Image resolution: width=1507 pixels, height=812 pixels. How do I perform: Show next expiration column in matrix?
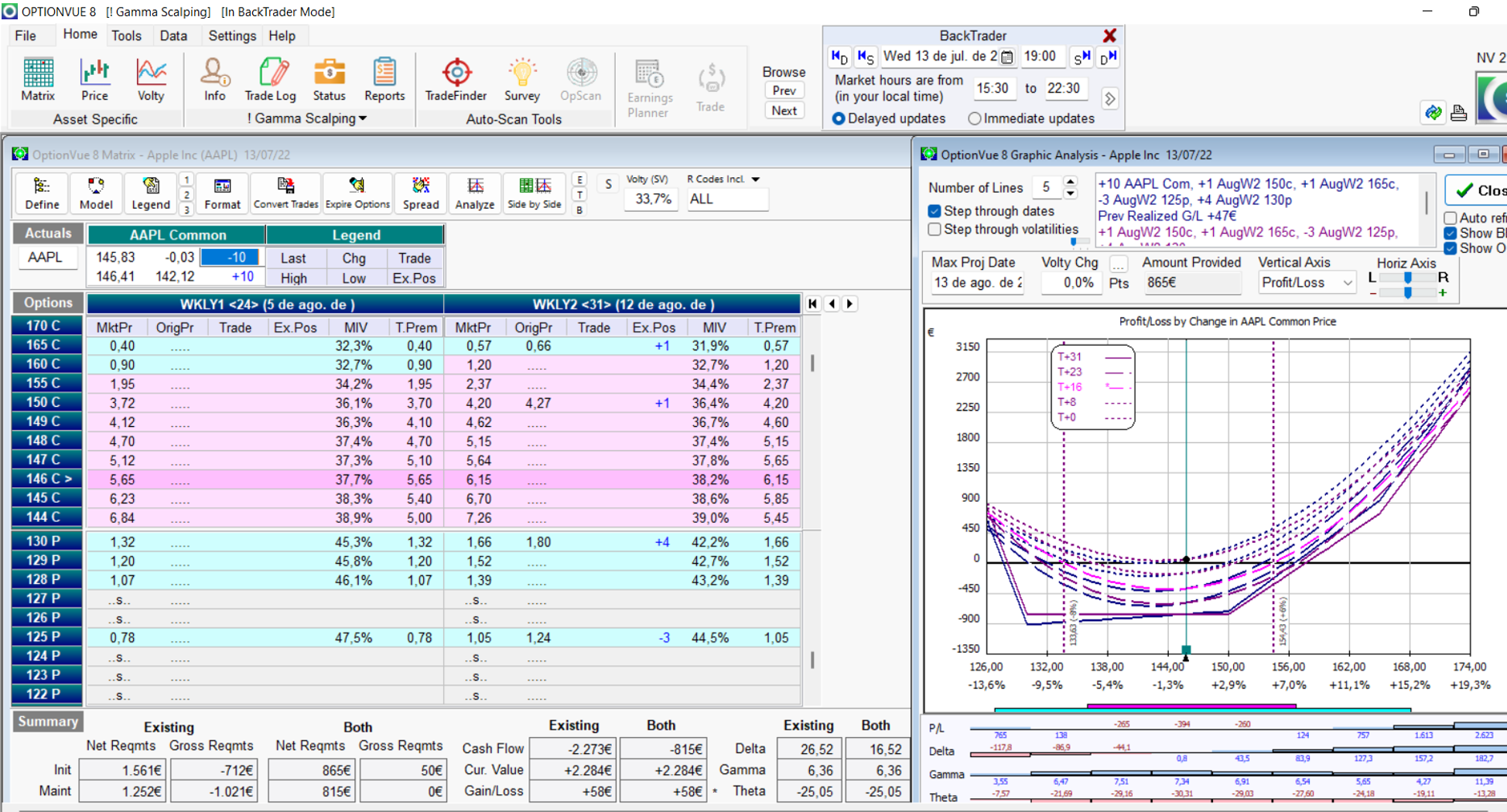click(x=849, y=304)
